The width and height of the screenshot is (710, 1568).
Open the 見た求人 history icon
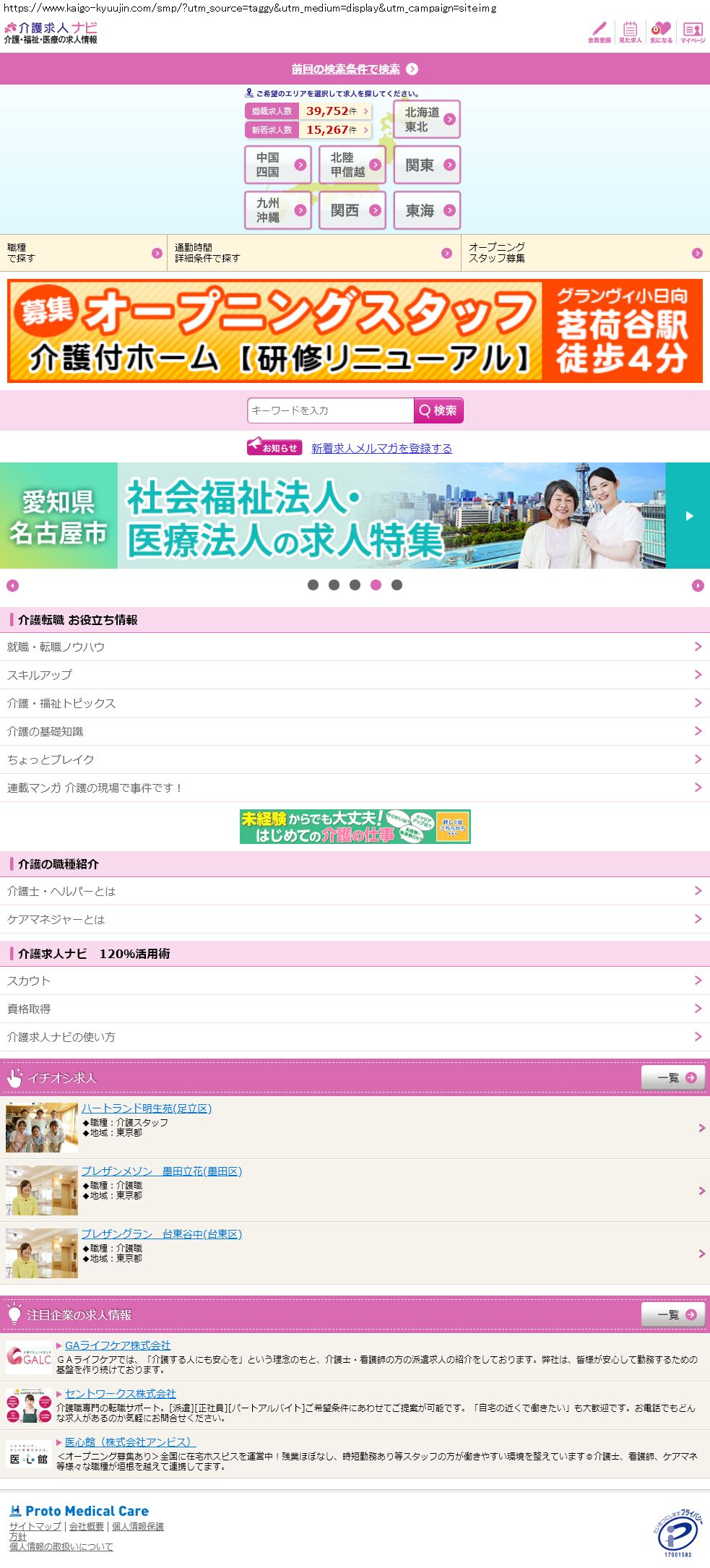pos(630,32)
